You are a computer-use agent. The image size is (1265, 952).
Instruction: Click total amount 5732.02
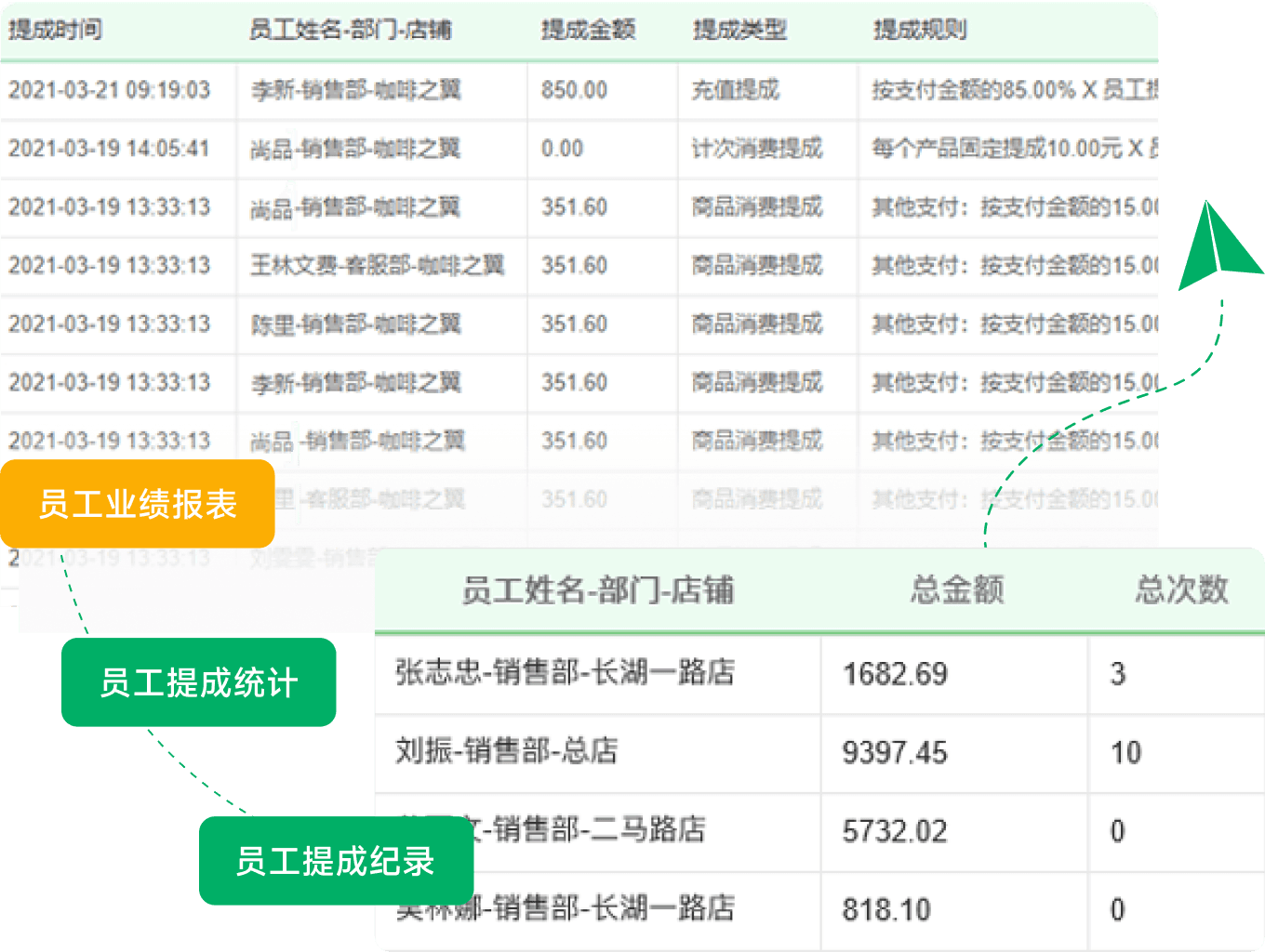pyautogui.click(x=895, y=831)
